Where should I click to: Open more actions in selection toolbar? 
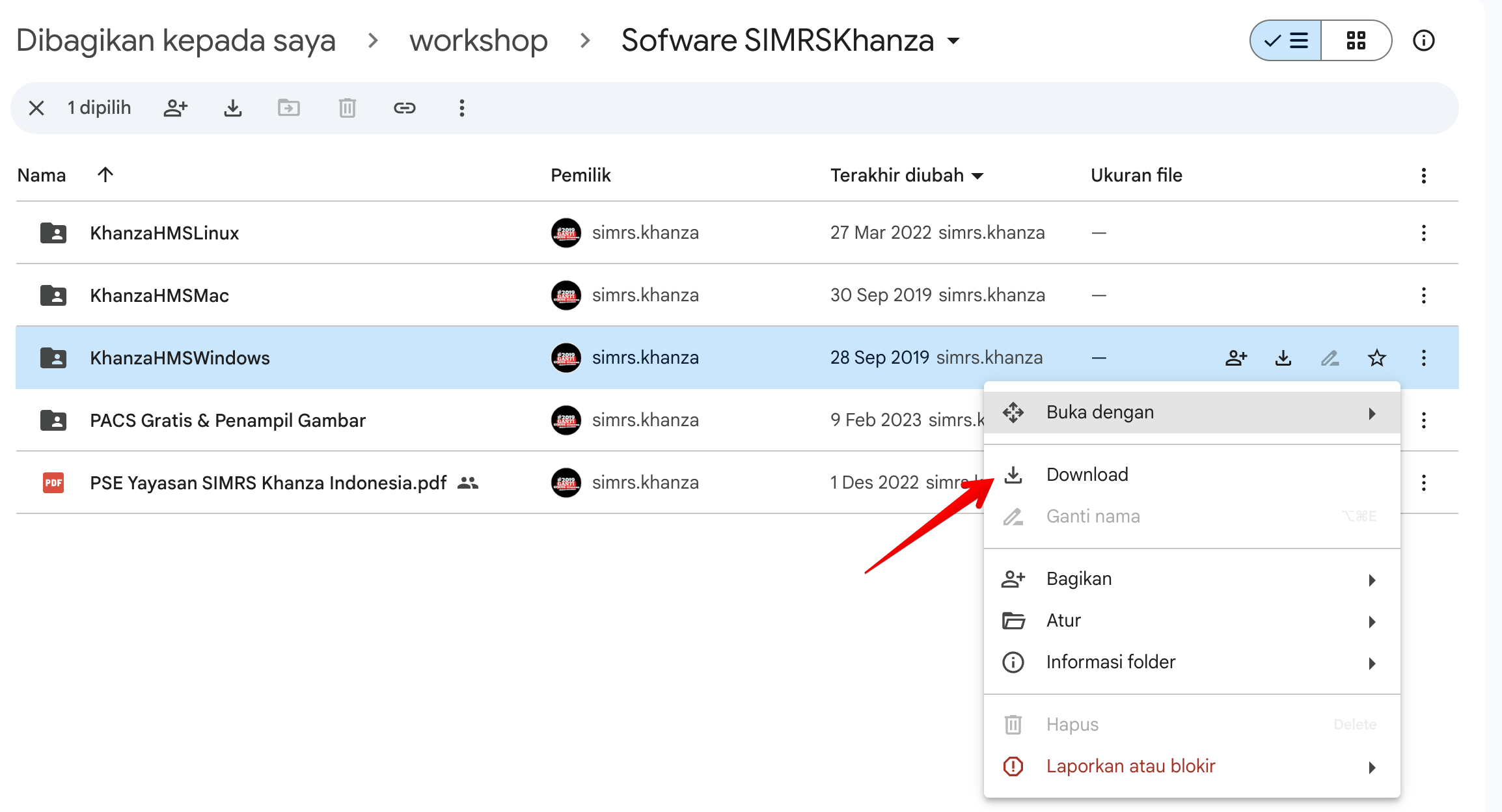pyautogui.click(x=462, y=108)
